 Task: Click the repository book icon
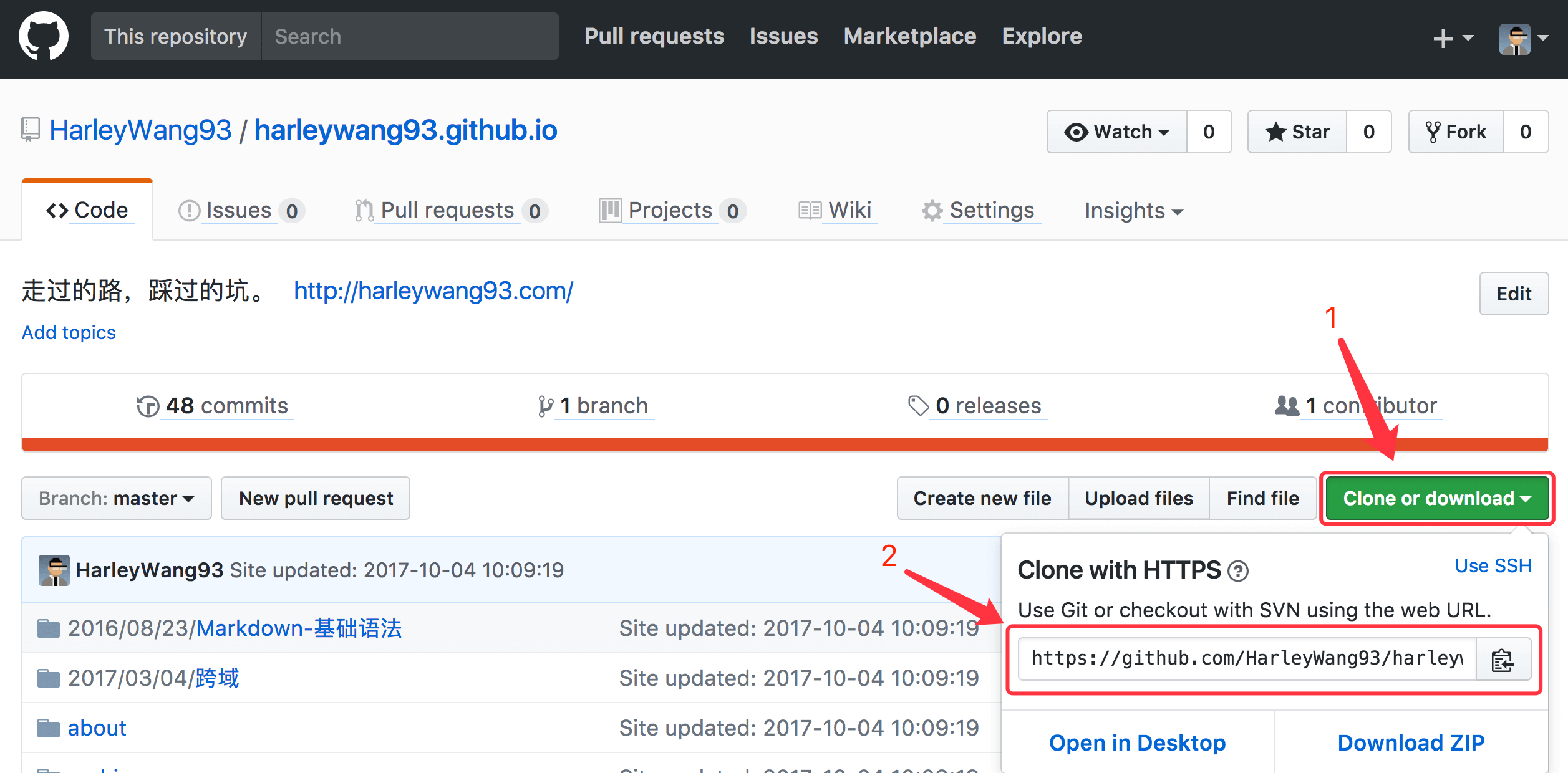31,130
